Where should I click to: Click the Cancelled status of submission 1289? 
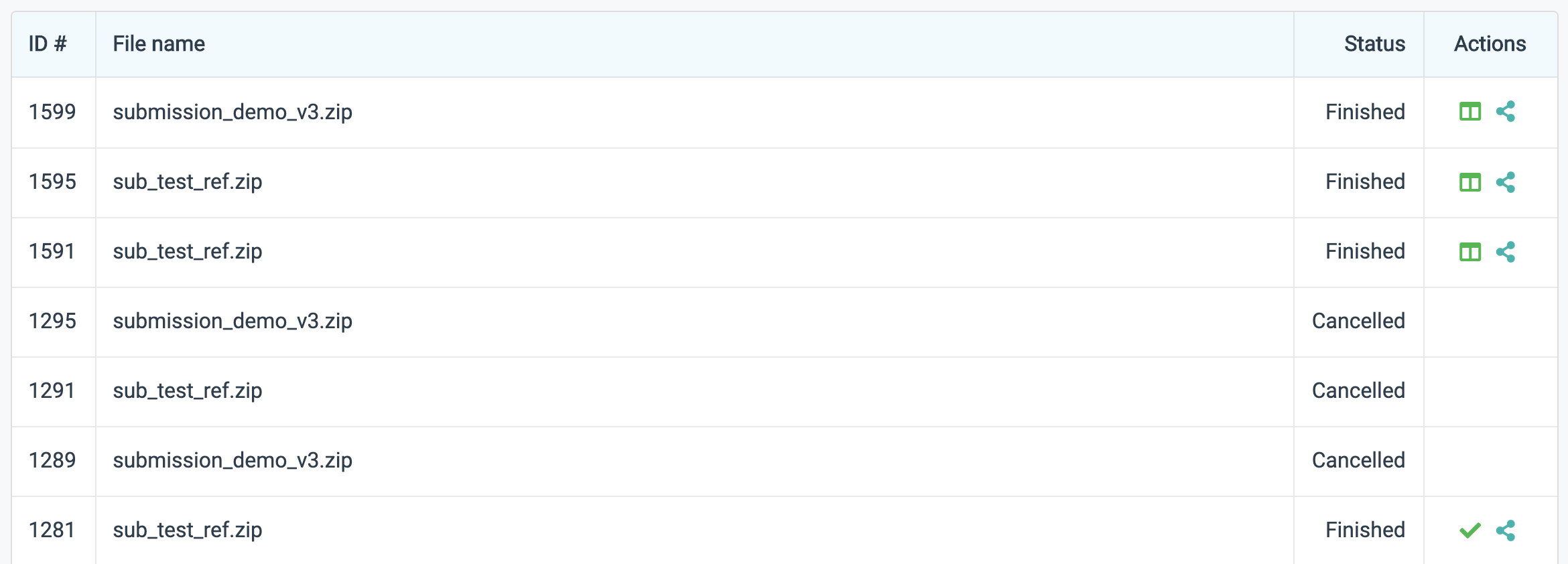pos(1358,460)
